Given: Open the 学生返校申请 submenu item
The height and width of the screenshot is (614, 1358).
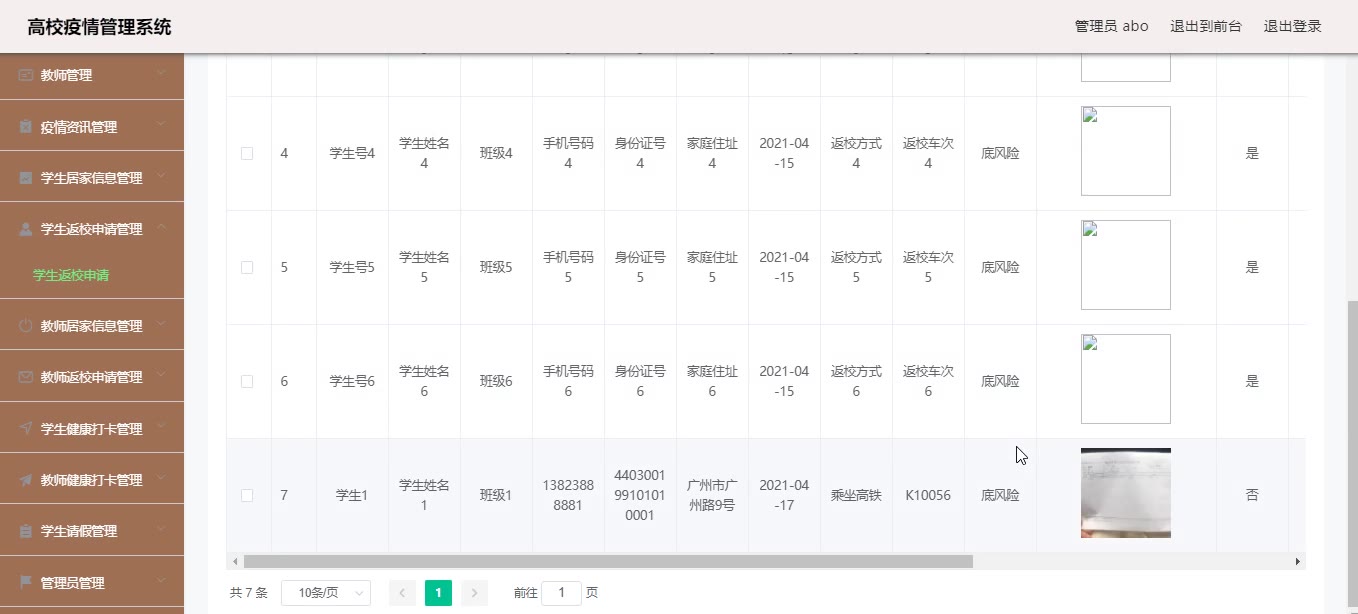Looking at the screenshot, I should [71, 275].
